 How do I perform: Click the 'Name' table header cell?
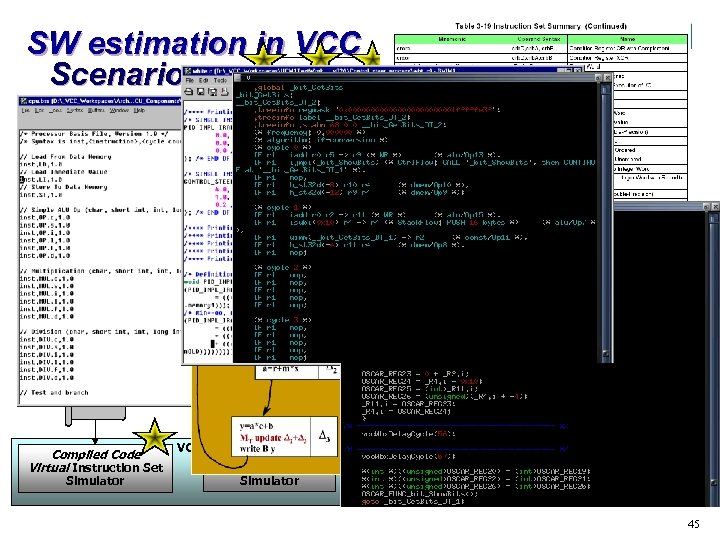627,39
